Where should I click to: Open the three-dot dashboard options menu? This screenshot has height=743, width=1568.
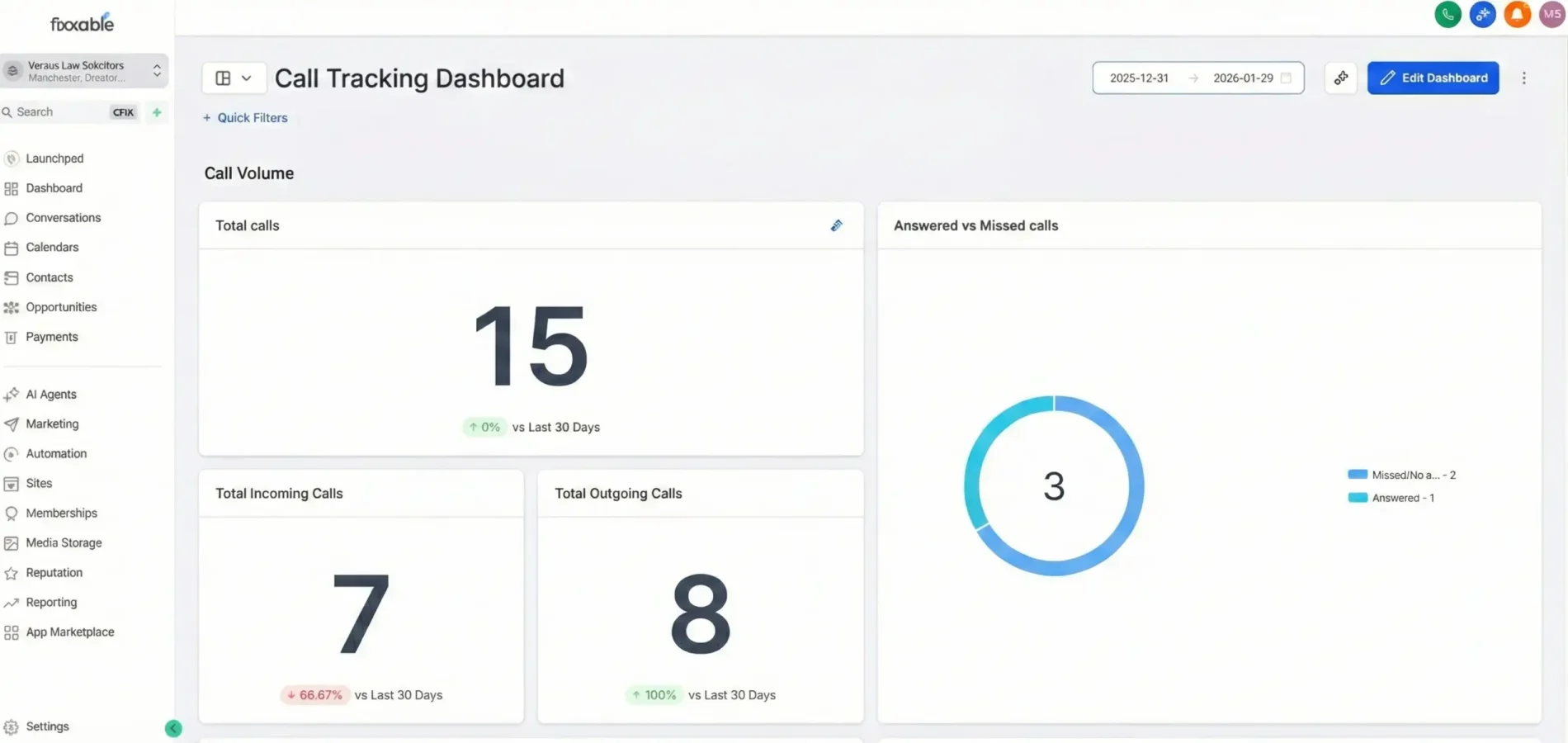tap(1524, 78)
